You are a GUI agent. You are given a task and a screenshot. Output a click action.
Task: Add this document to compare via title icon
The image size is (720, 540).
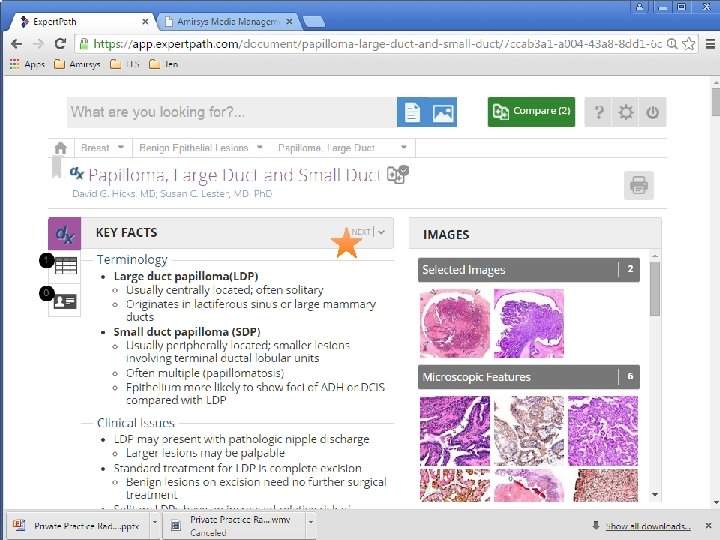398,174
